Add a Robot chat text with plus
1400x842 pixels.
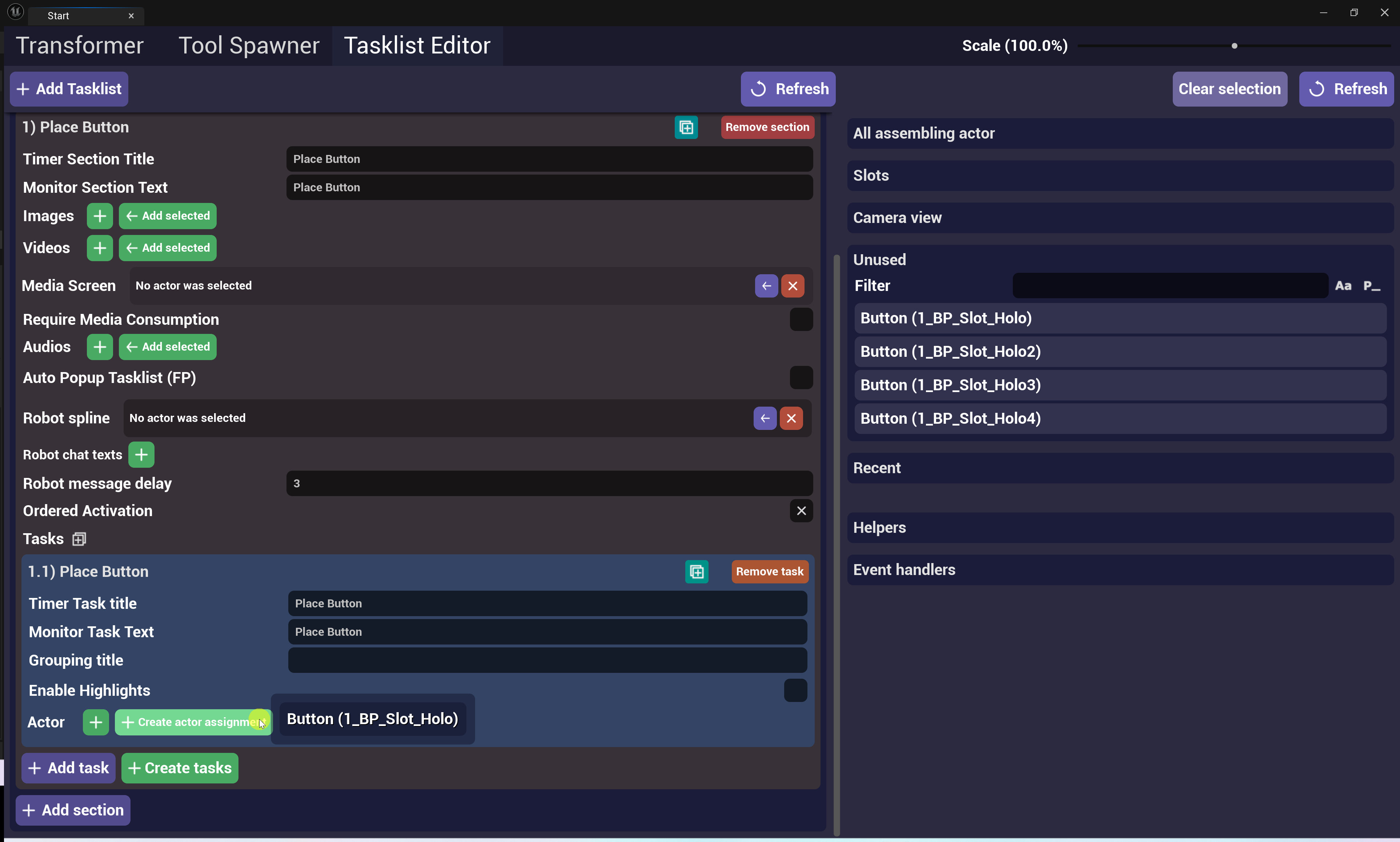point(141,455)
